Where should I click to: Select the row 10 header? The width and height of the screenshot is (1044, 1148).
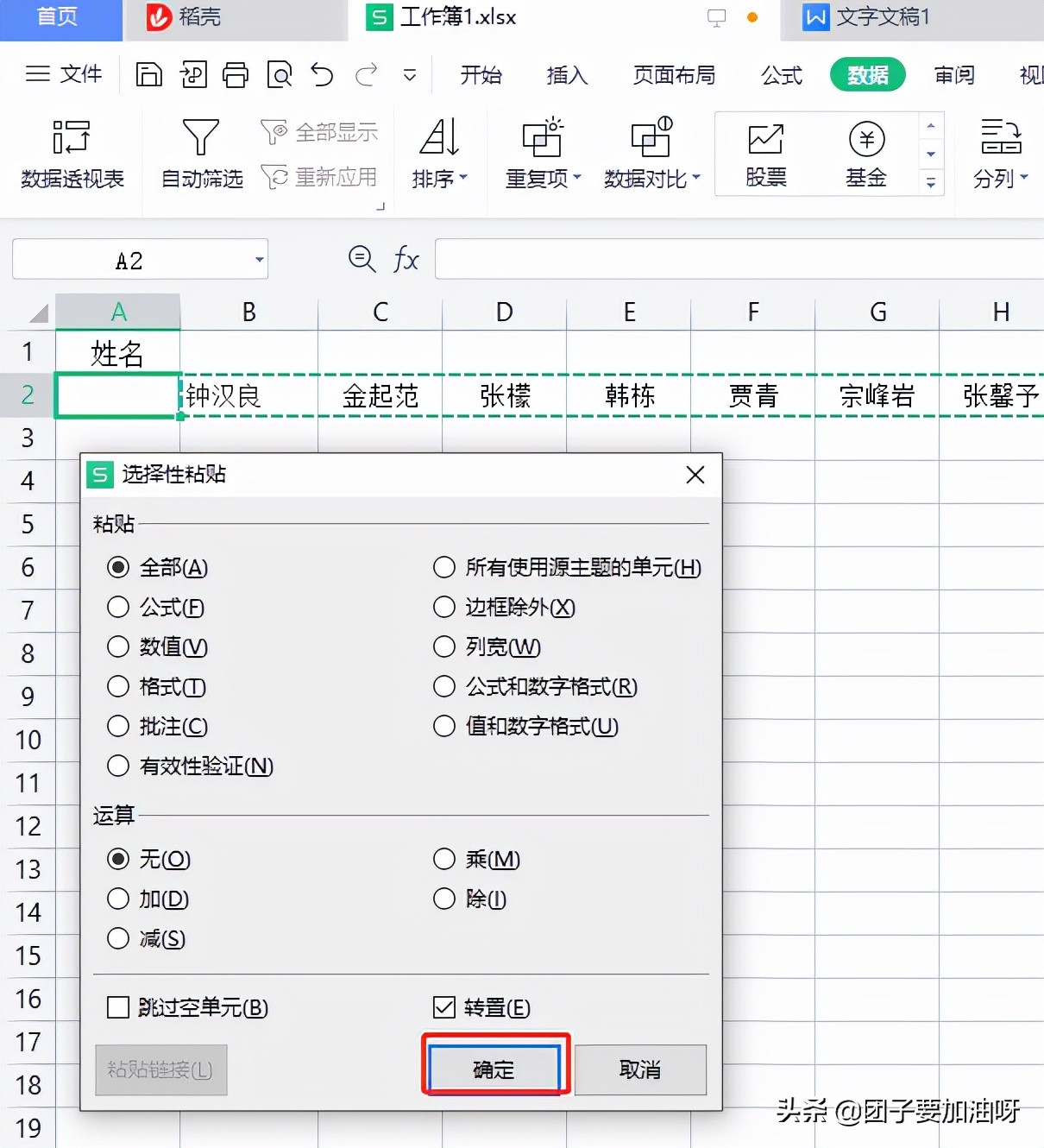tap(28, 740)
